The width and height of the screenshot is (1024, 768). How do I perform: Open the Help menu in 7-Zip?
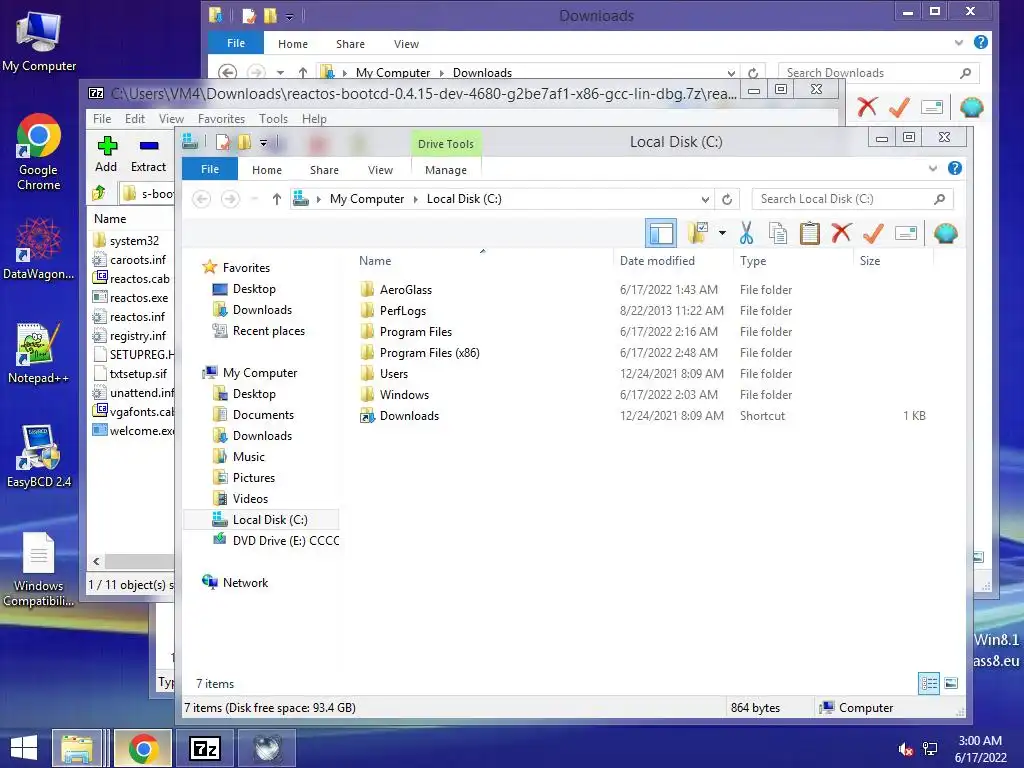[x=314, y=119]
